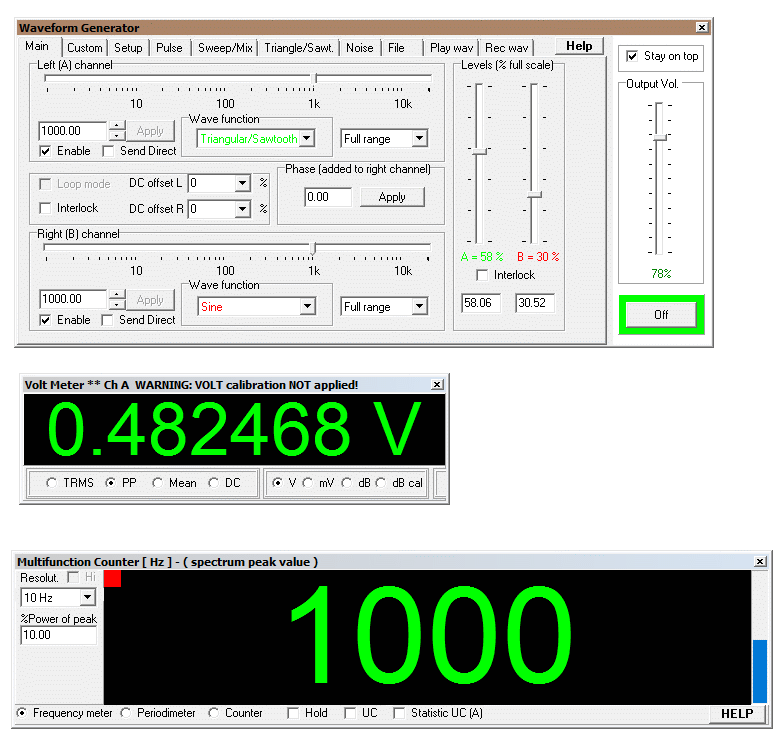Select the Main tab

pyautogui.click(x=37, y=46)
